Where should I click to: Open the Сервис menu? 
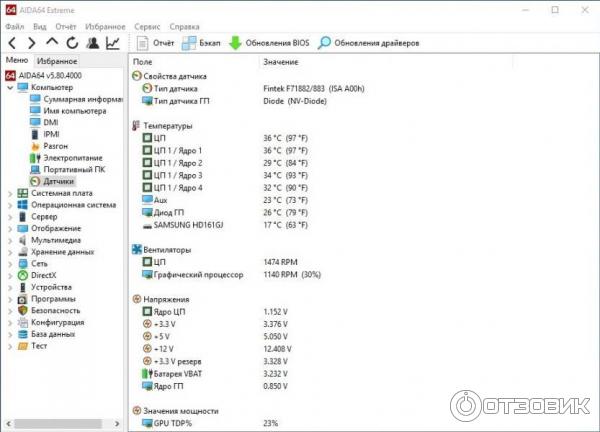coord(147,27)
